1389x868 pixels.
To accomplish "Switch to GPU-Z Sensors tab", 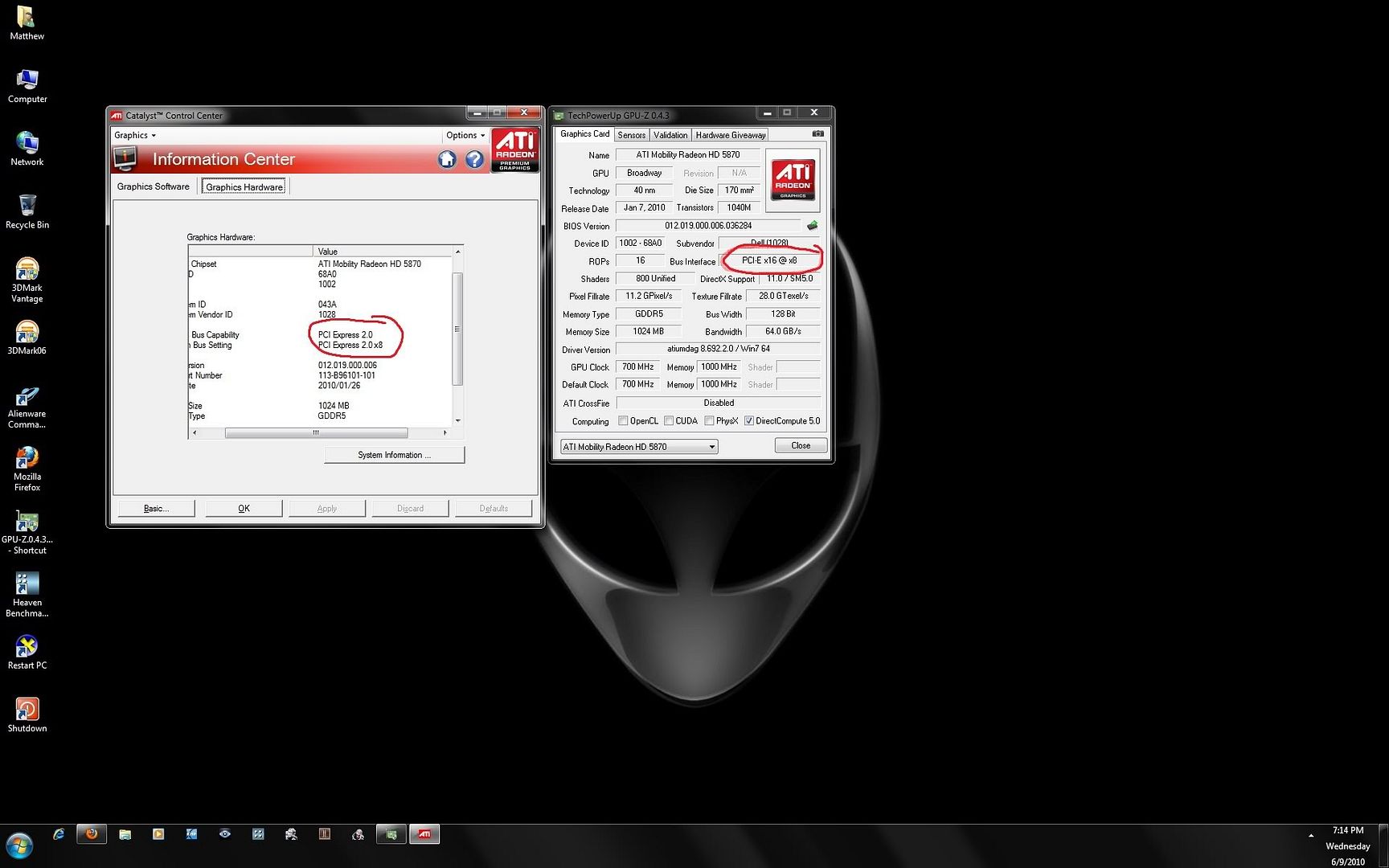I will point(631,135).
